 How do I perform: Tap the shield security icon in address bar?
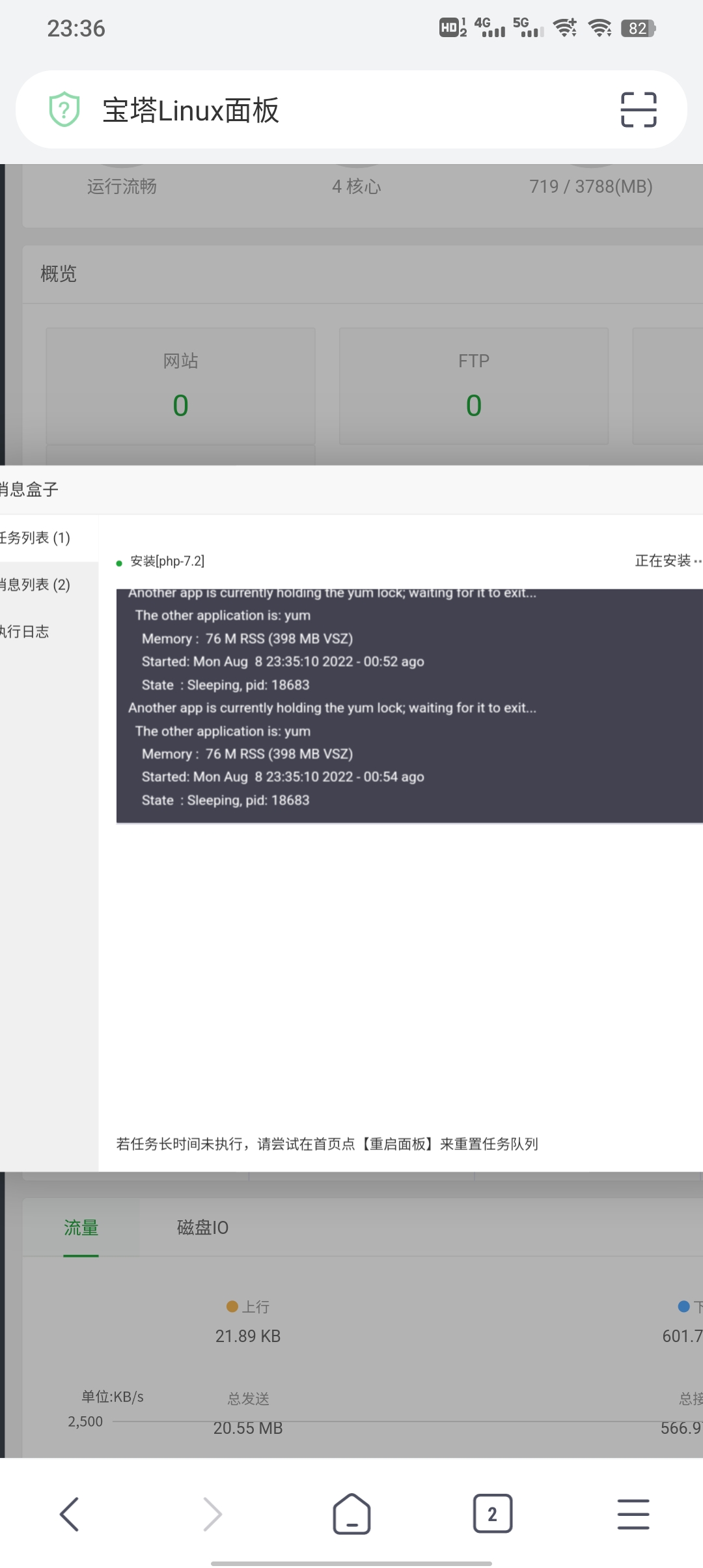[64, 109]
